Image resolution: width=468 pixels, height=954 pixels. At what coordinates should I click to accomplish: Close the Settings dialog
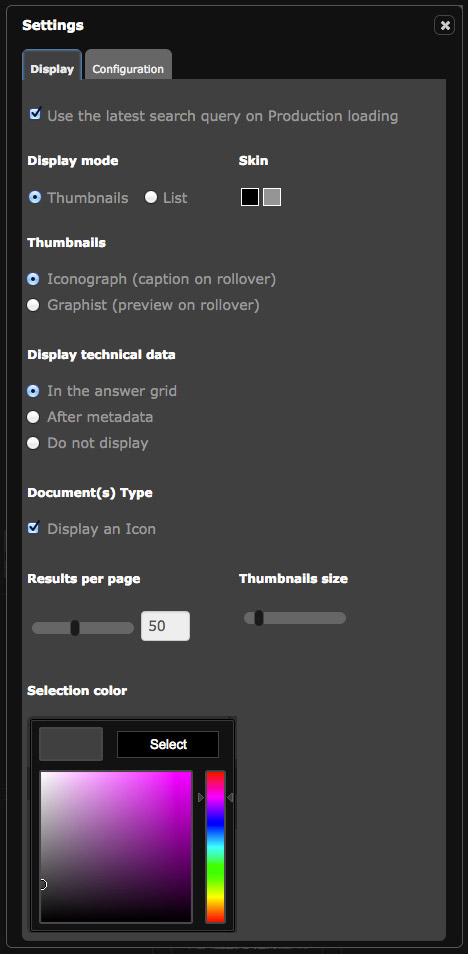[444, 25]
